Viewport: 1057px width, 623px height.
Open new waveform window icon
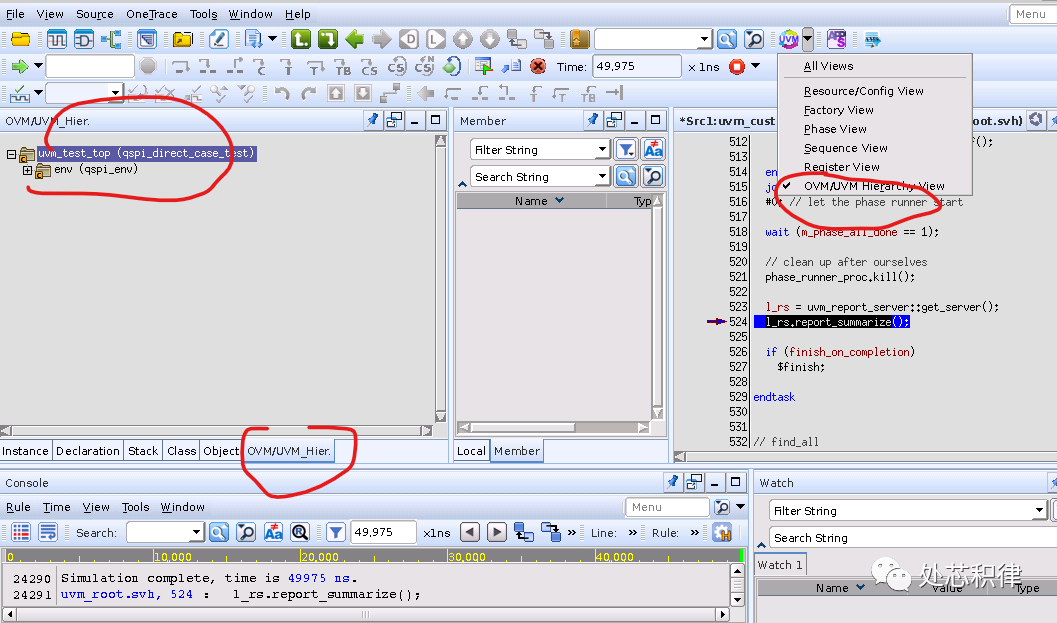[56, 39]
